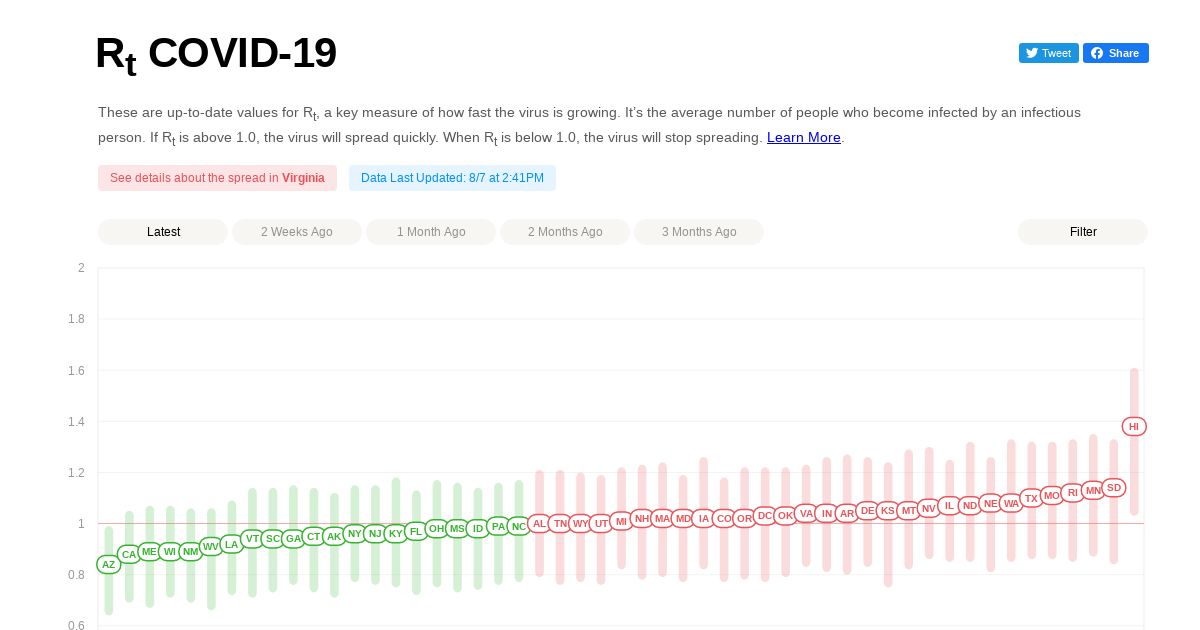Switch to 2 Weeks Ago view
1200x630 pixels.
[x=297, y=232]
